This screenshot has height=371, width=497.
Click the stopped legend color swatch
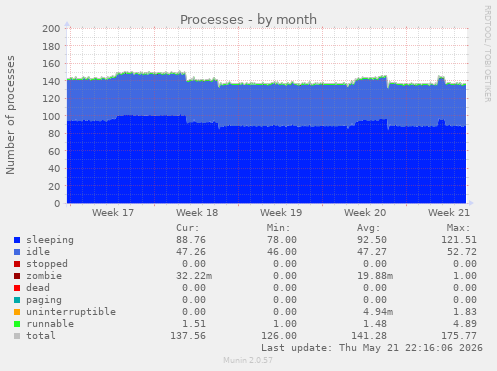(x=17, y=264)
